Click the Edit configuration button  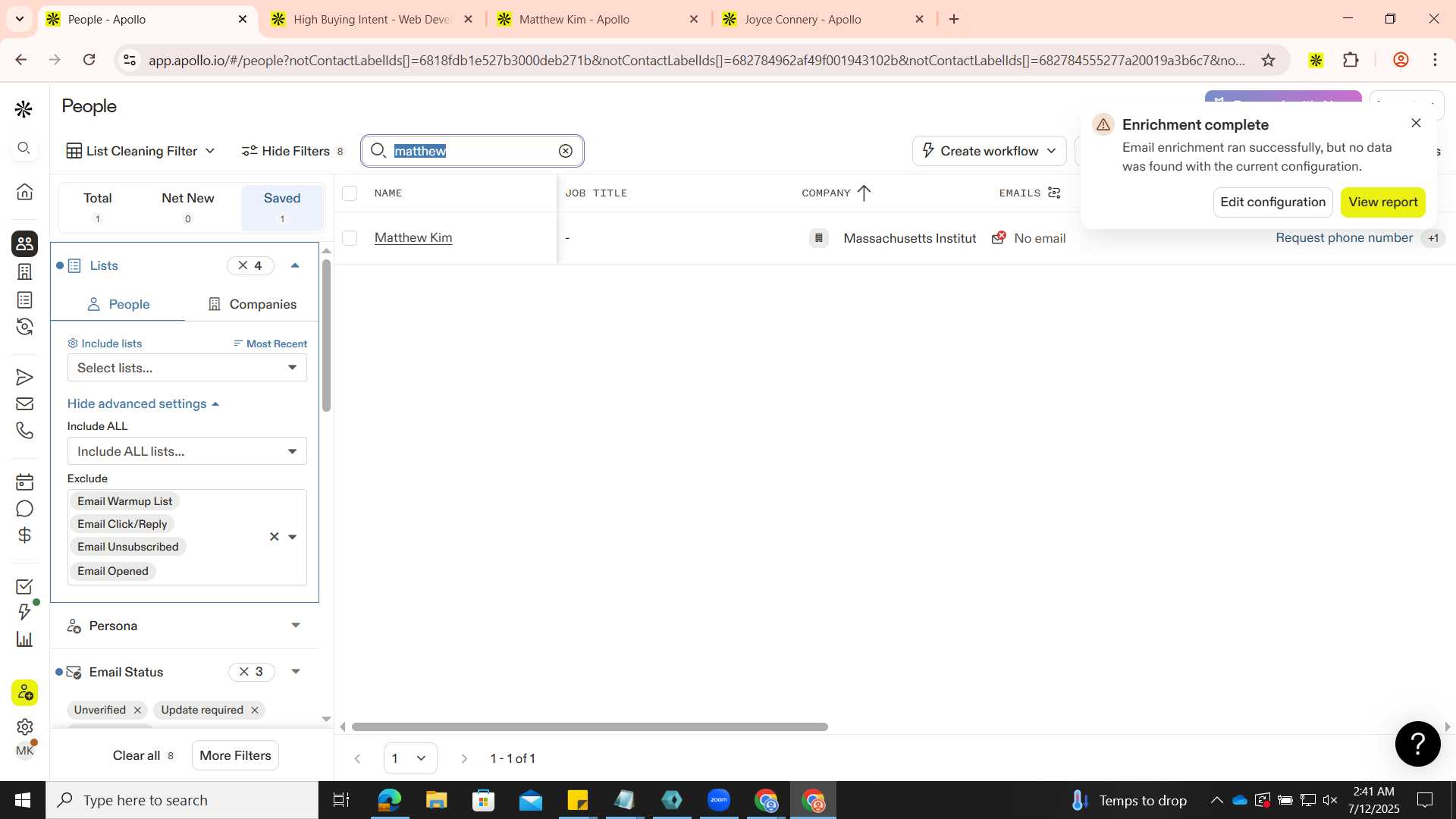tap(1272, 202)
